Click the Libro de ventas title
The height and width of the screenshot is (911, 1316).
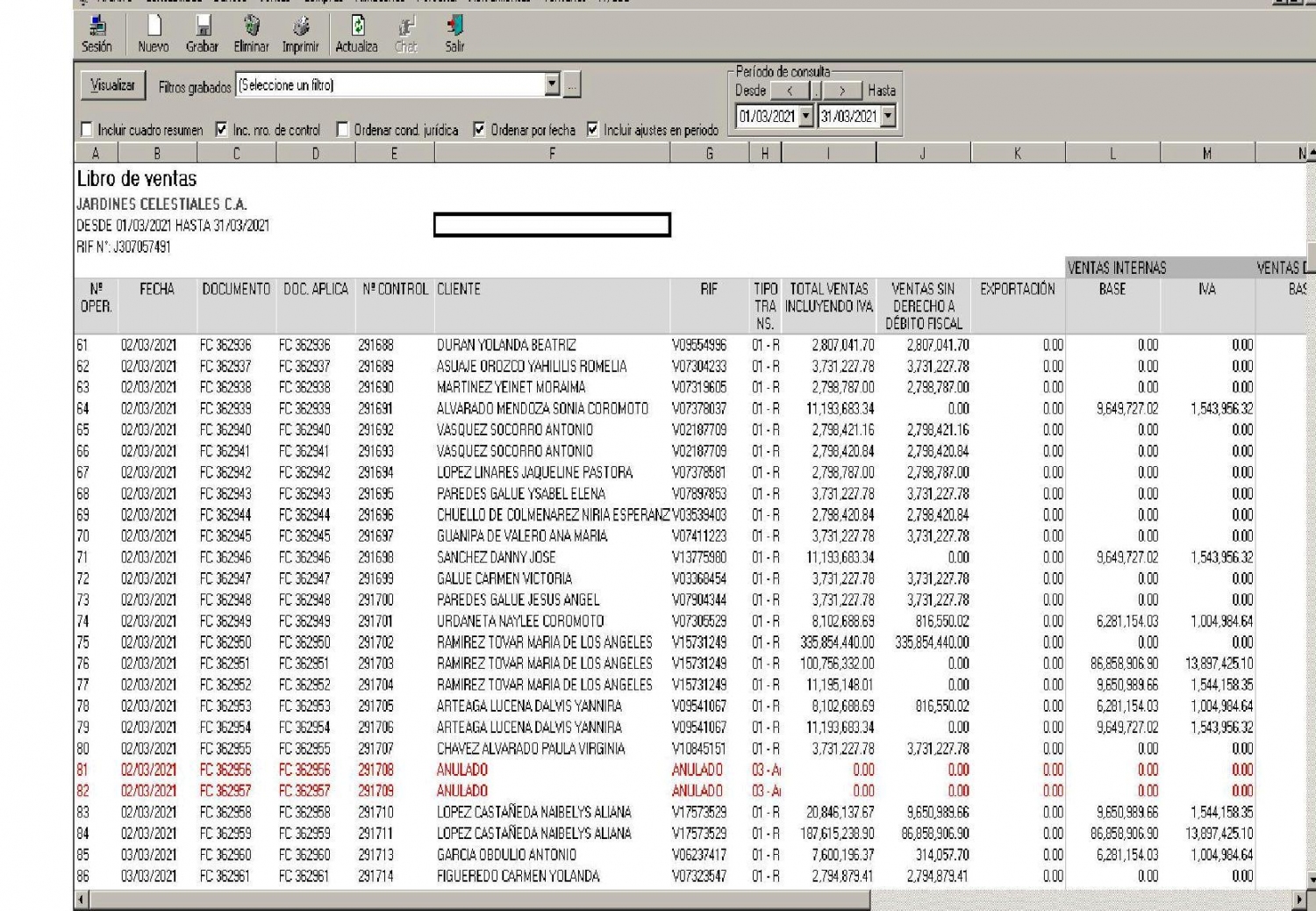click(137, 179)
